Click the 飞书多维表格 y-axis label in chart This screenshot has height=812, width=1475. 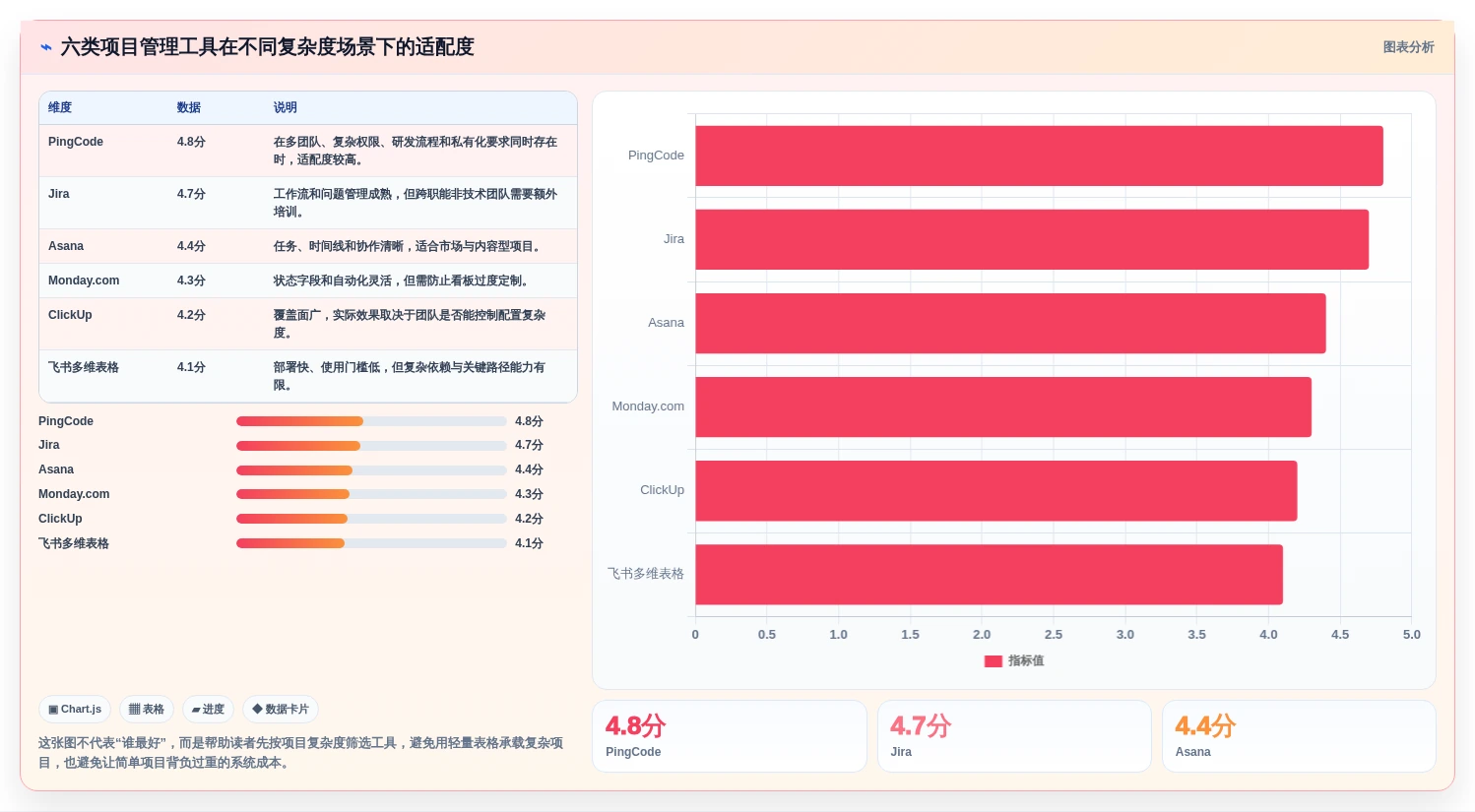pyautogui.click(x=646, y=574)
